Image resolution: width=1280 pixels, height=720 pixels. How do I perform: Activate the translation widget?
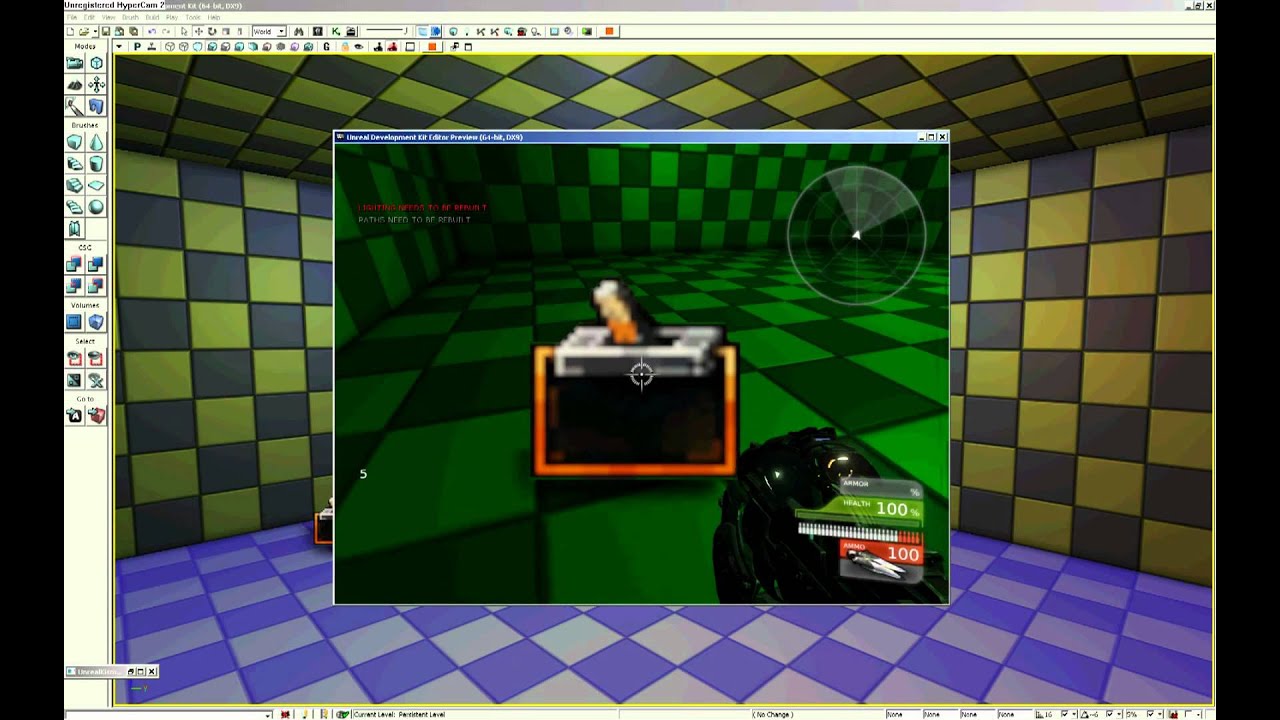coord(198,32)
